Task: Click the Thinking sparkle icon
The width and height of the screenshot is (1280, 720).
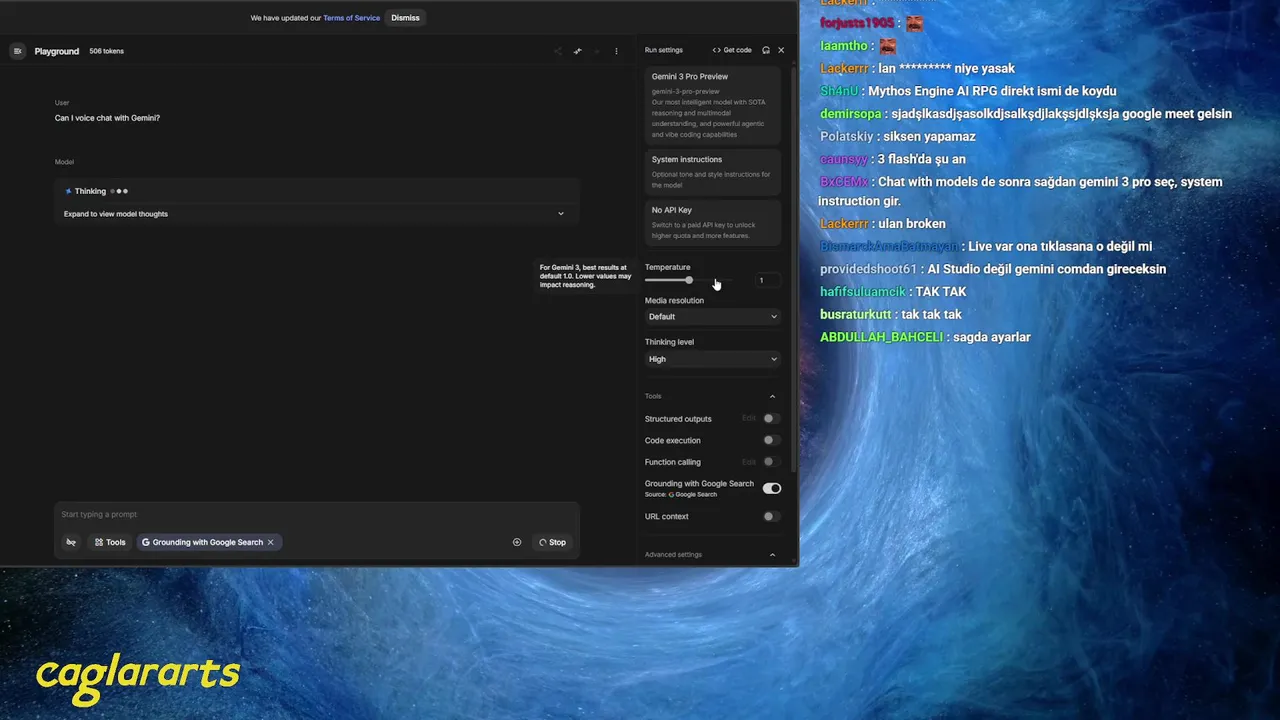Action: (x=68, y=191)
